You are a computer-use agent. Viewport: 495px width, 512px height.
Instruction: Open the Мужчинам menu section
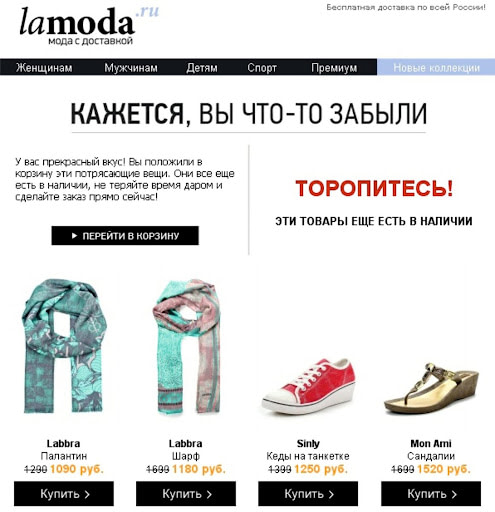[131, 68]
